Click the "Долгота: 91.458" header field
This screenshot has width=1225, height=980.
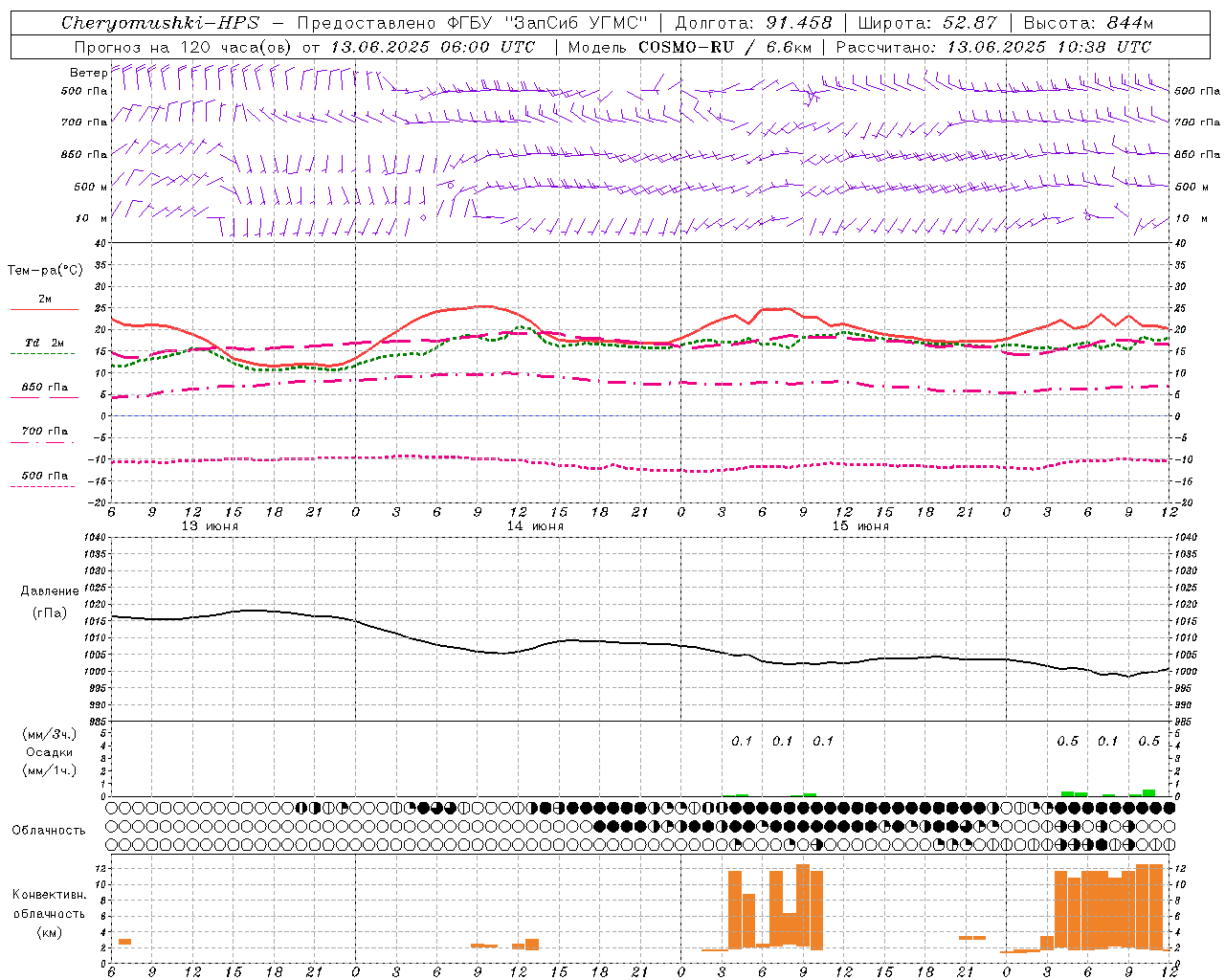click(x=753, y=23)
